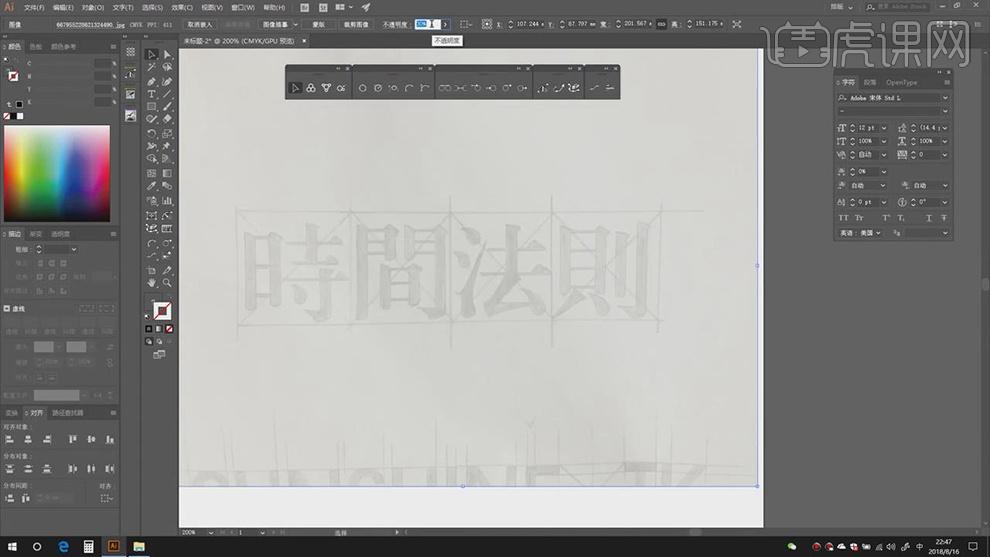
Task: Open File Explorer from the taskbar
Action: pyautogui.click(x=139, y=546)
